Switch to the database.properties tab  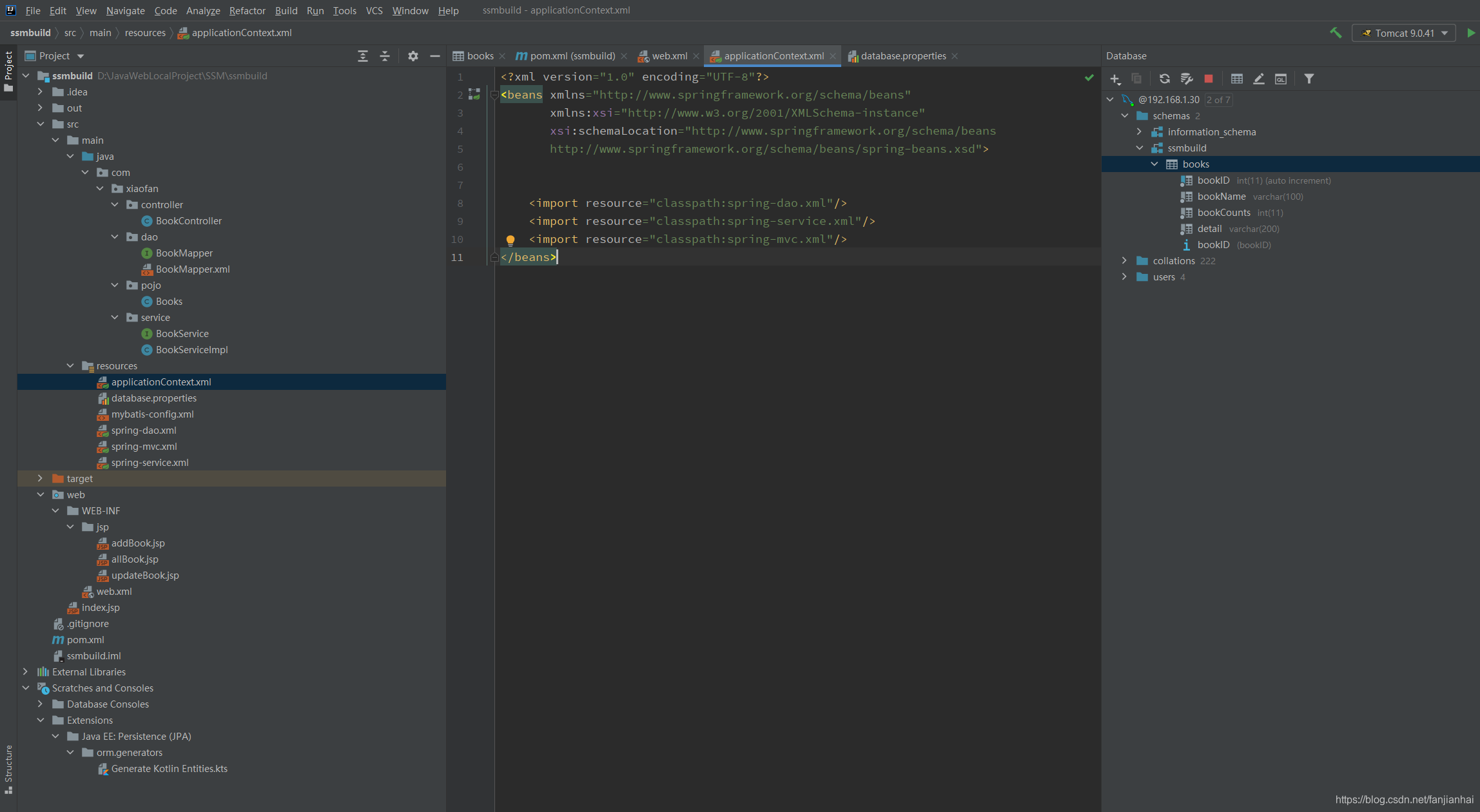[902, 56]
